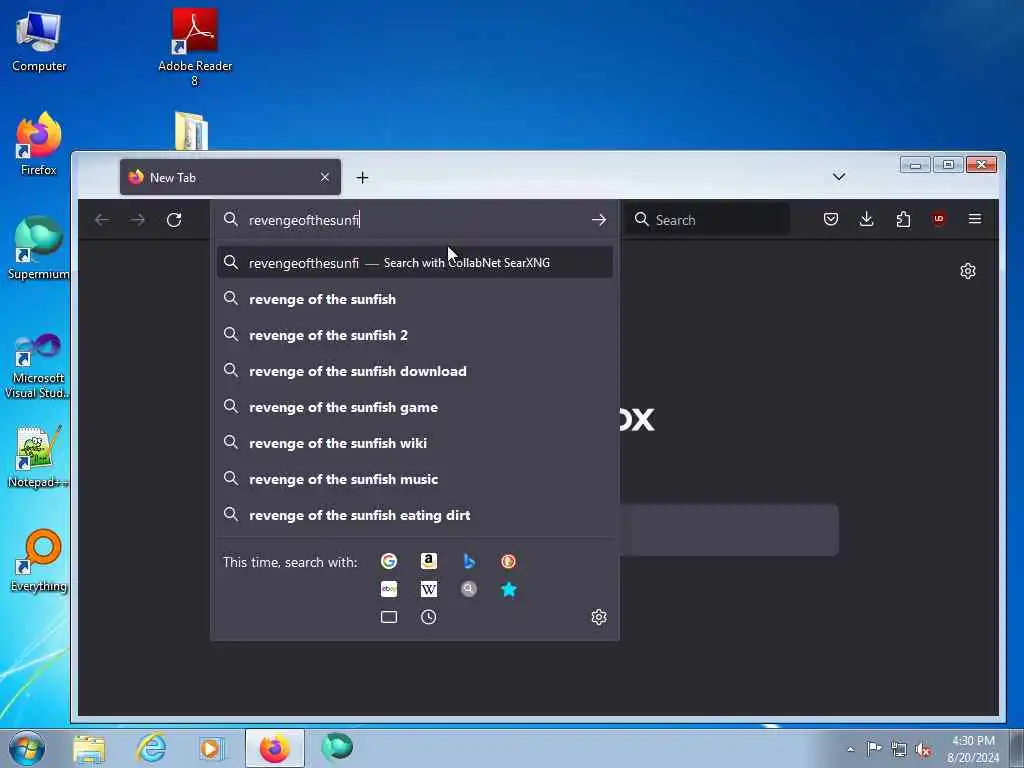This screenshot has height=768, width=1024.
Task: Select Microsoft Visual Studio desktop shortcut
Action: [x=39, y=366]
